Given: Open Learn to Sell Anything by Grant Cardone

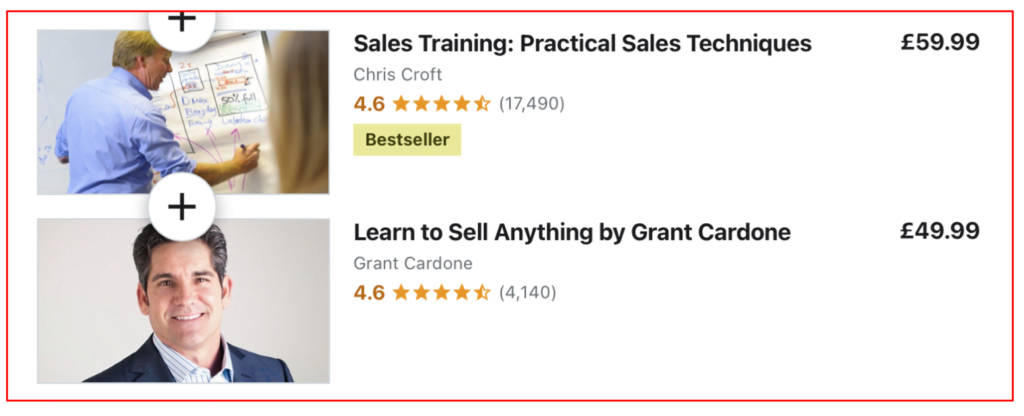Looking at the screenshot, I should pyautogui.click(x=572, y=233).
